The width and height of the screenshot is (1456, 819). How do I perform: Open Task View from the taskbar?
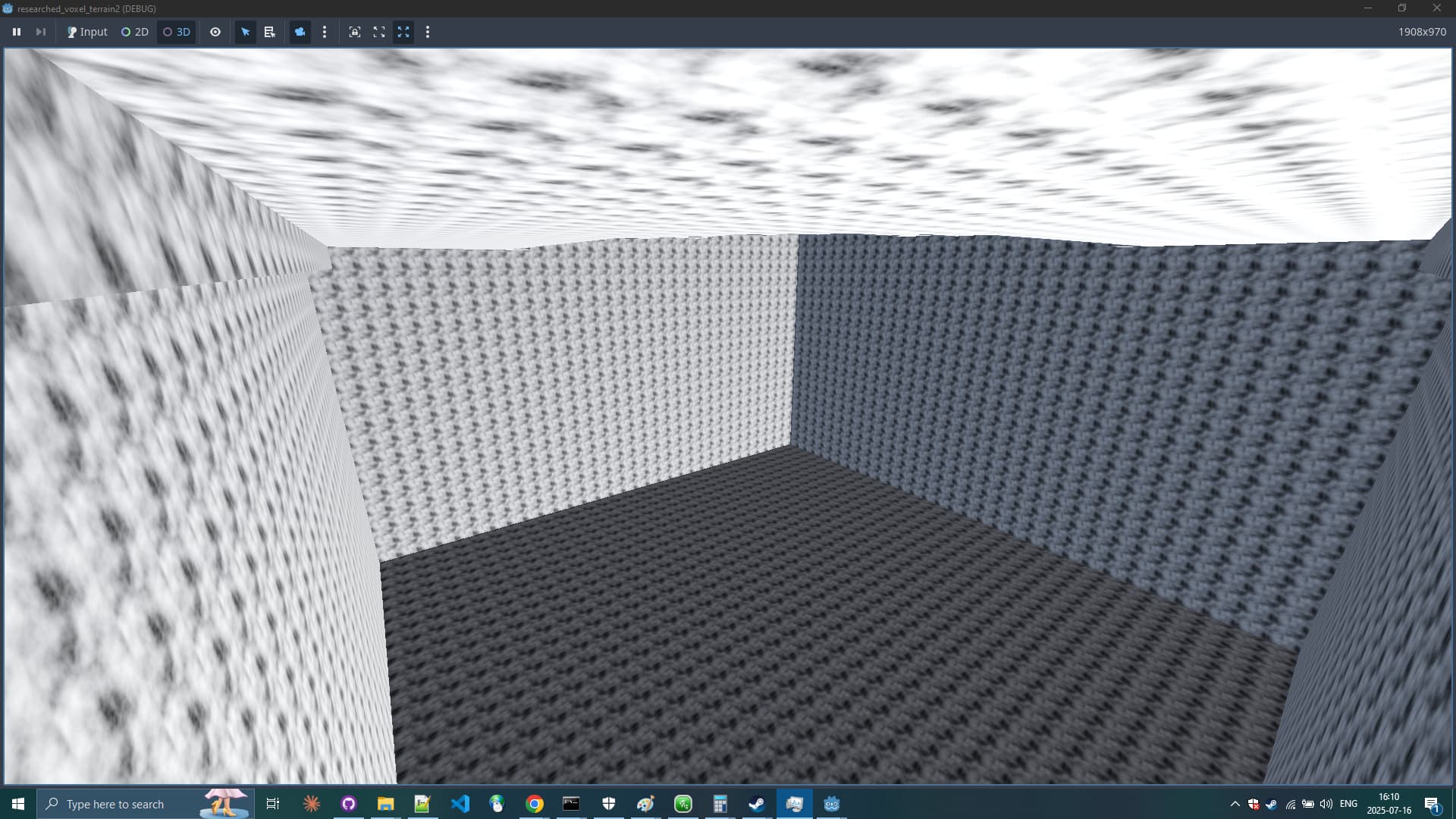(x=273, y=804)
